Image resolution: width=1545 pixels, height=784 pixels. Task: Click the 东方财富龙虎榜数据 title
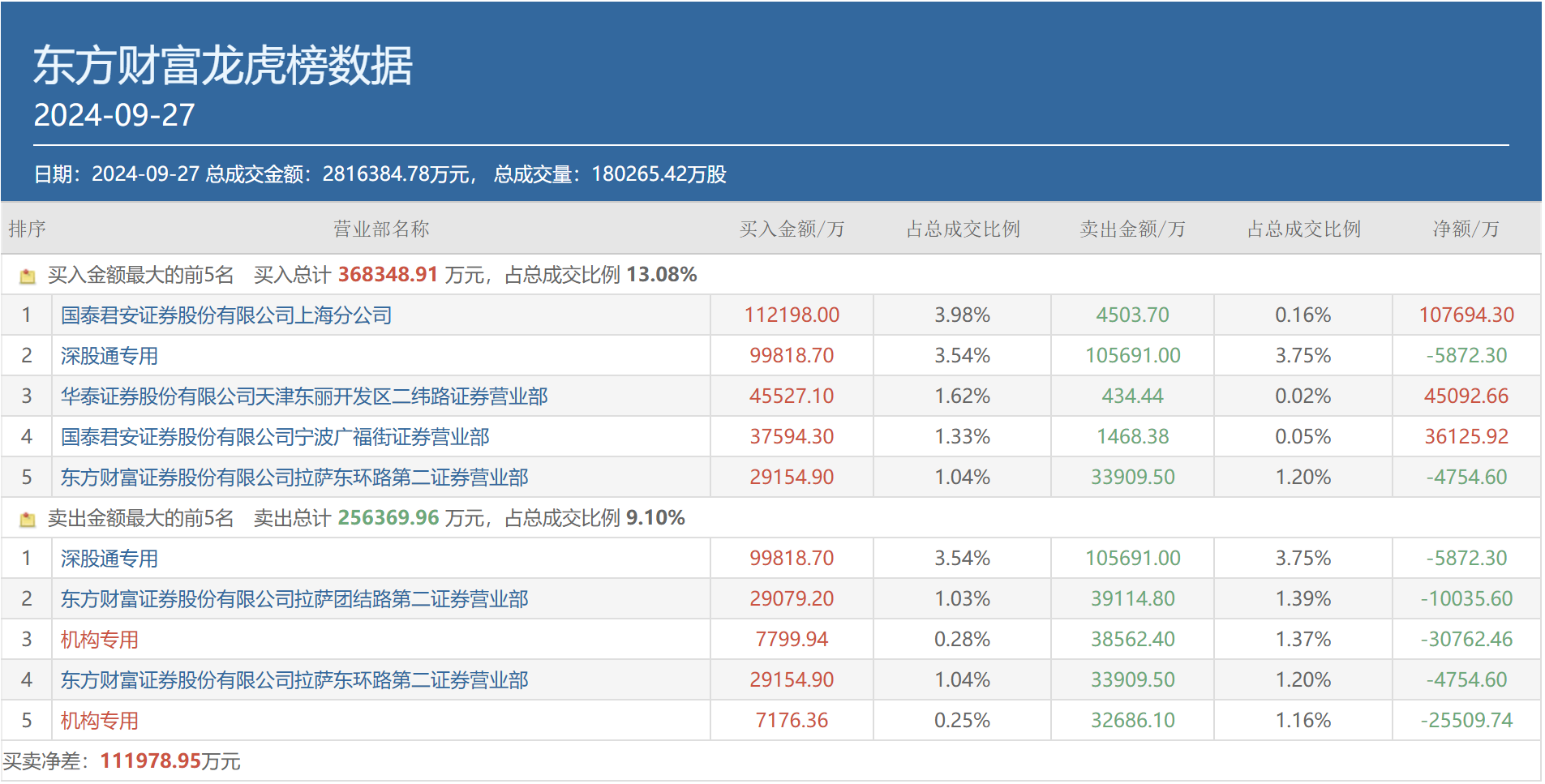[223, 66]
